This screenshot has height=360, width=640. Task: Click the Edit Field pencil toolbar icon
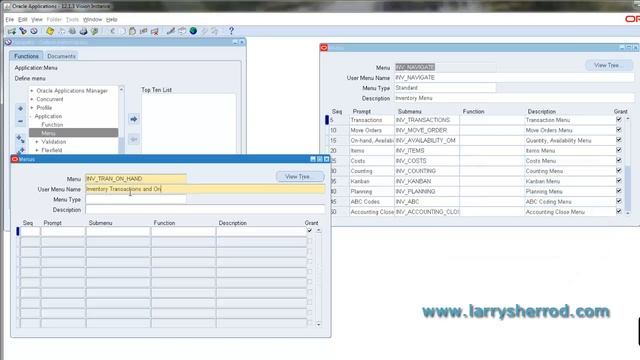pyautogui.click(x=171, y=31)
